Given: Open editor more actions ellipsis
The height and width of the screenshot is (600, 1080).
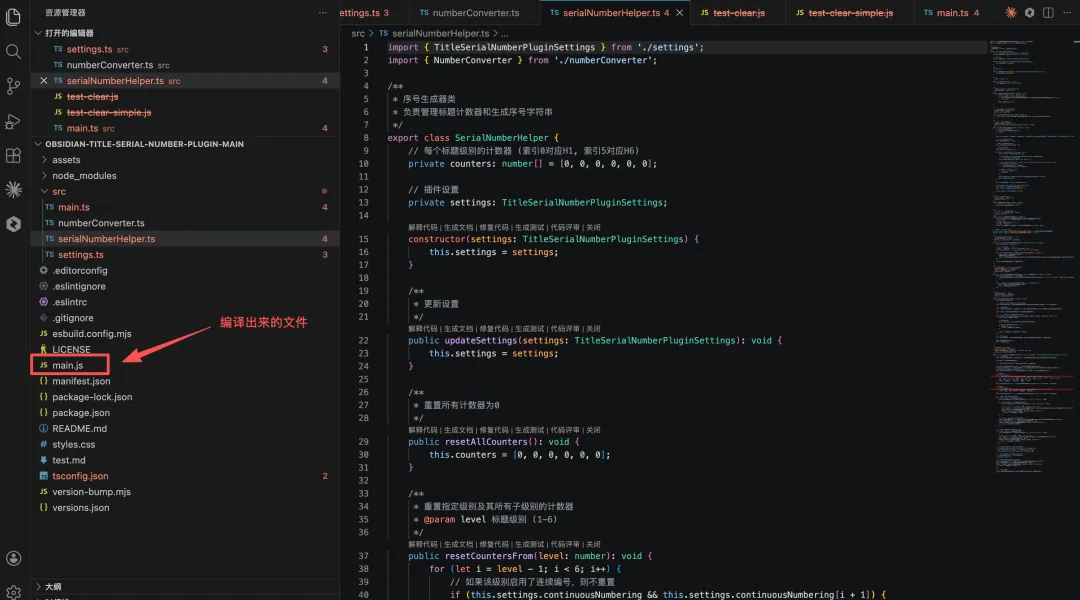Looking at the screenshot, I should point(1067,12).
